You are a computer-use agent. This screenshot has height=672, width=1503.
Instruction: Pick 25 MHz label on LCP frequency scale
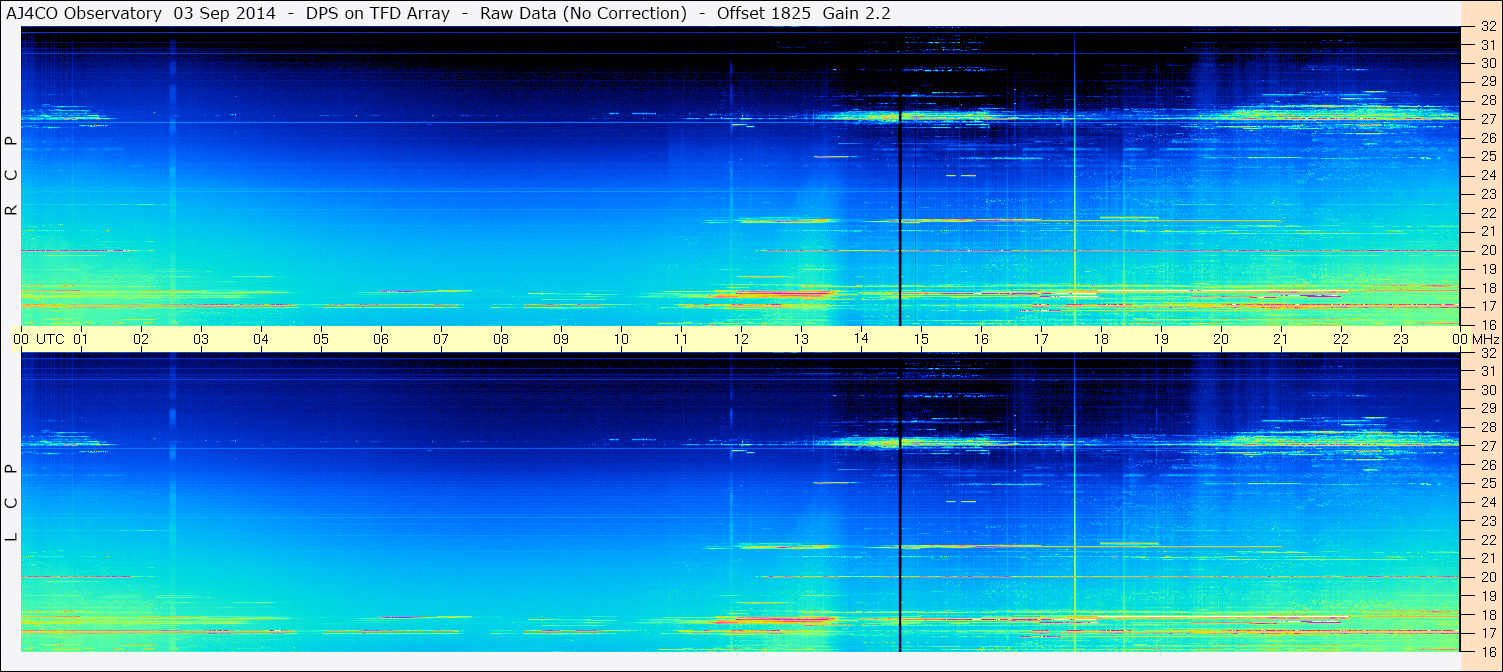pyautogui.click(x=1487, y=484)
